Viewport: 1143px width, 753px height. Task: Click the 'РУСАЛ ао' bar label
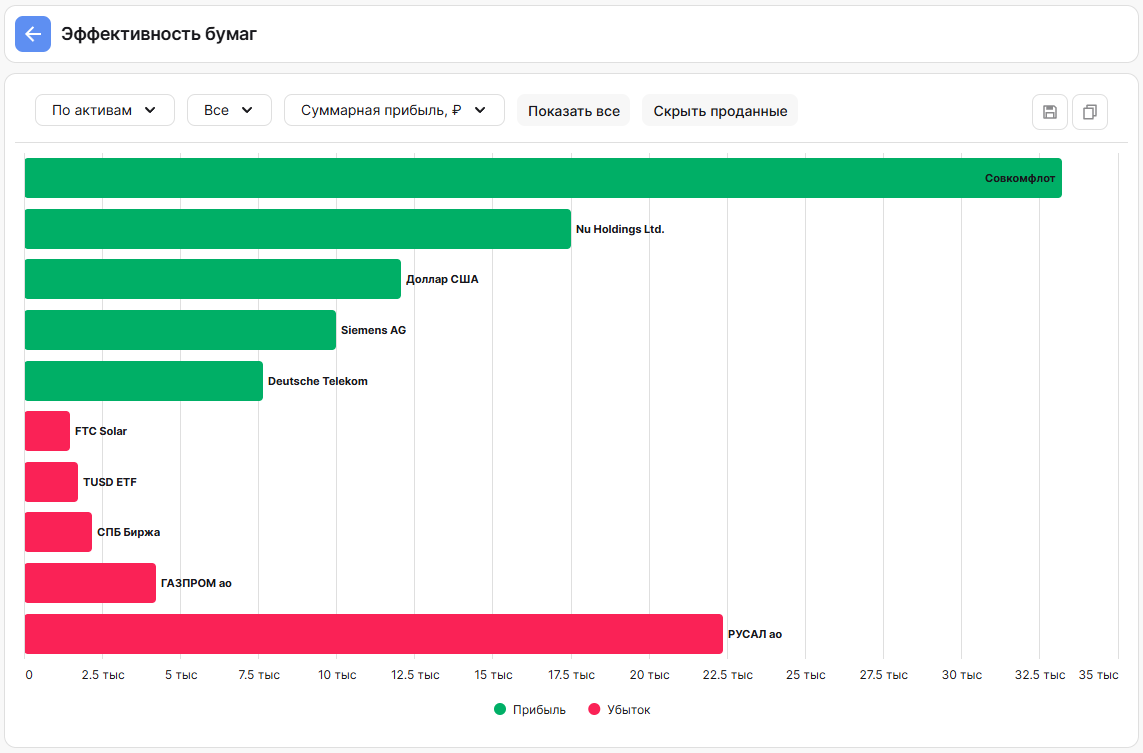tap(755, 634)
